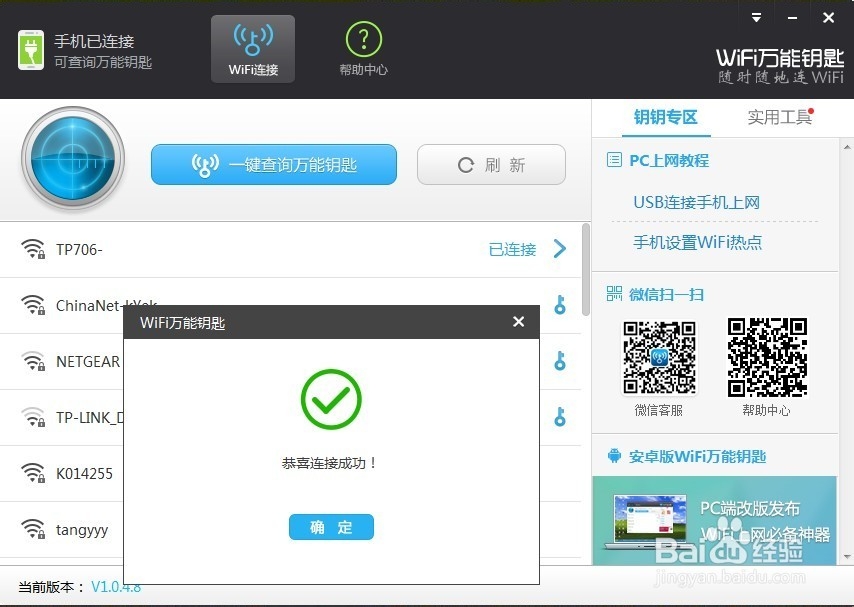Screen dimensions: 854x607
Task: Click key icon for NETGEAR network
Action: pyautogui.click(x=560, y=361)
